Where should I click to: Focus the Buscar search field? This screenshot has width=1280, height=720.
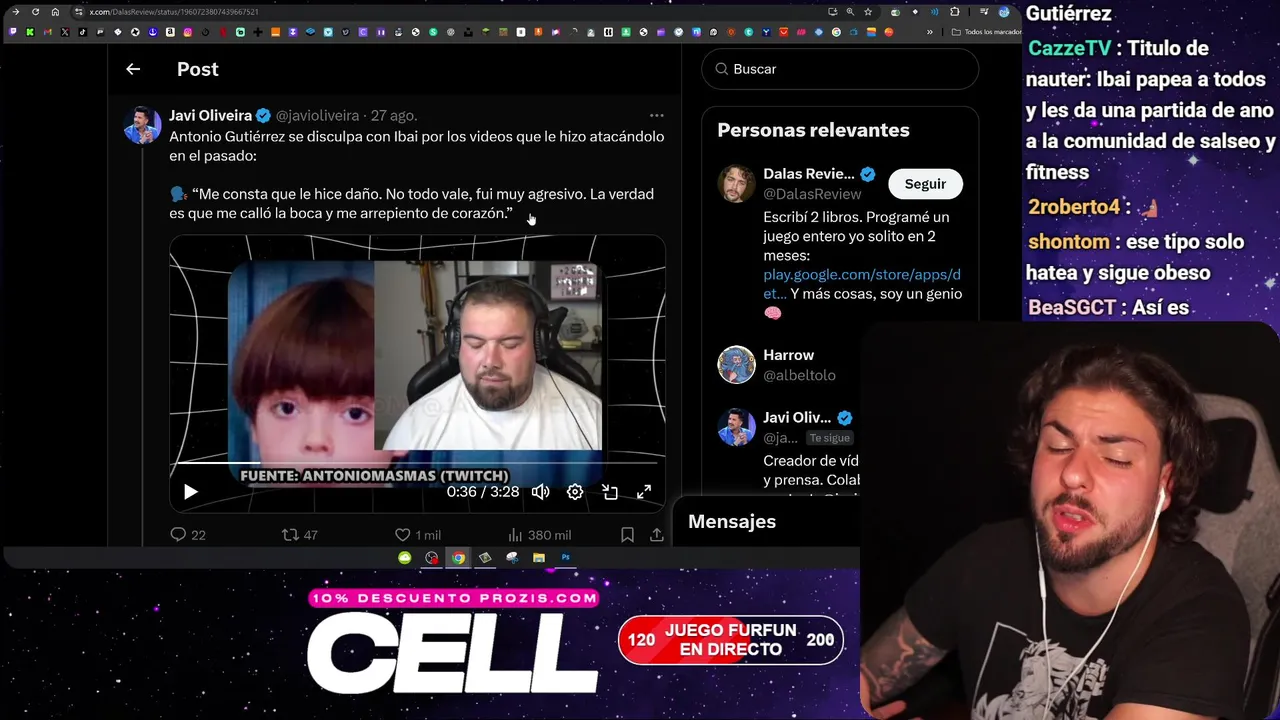coord(840,69)
